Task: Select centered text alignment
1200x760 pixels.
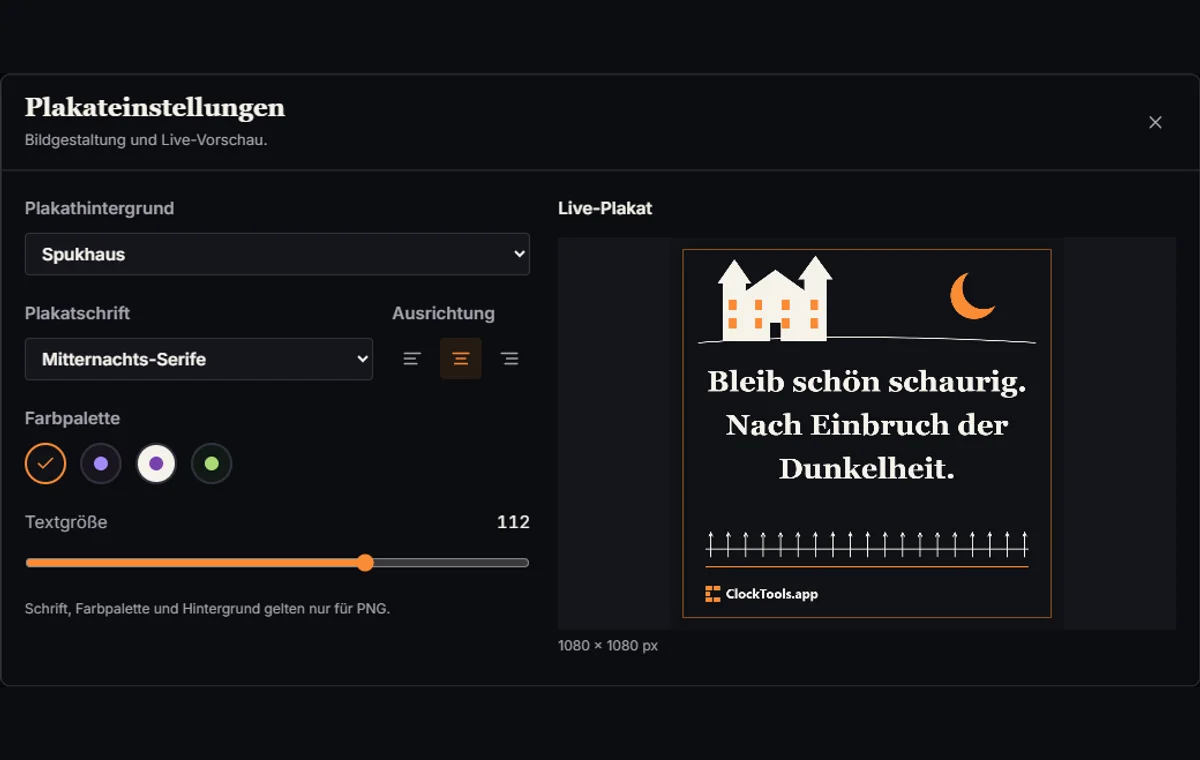Action: pyautogui.click(x=461, y=359)
